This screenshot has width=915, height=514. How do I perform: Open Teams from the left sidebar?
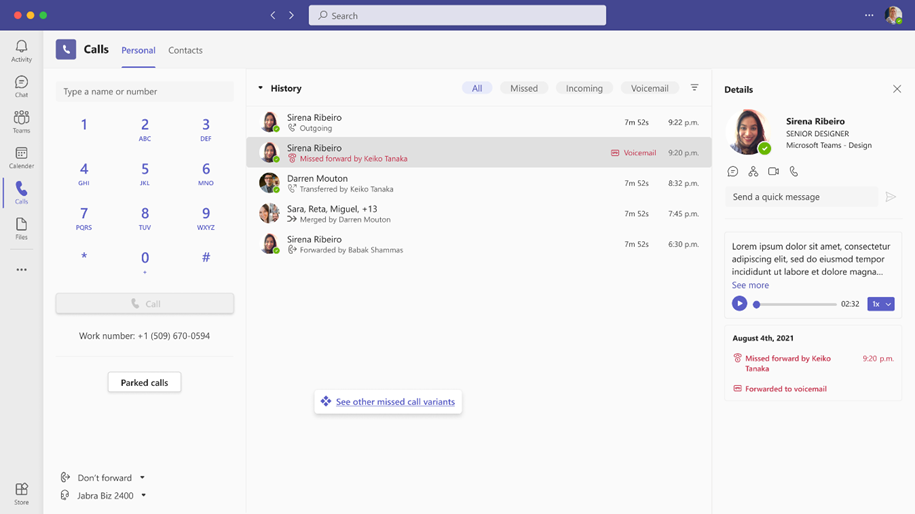click(x=22, y=122)
